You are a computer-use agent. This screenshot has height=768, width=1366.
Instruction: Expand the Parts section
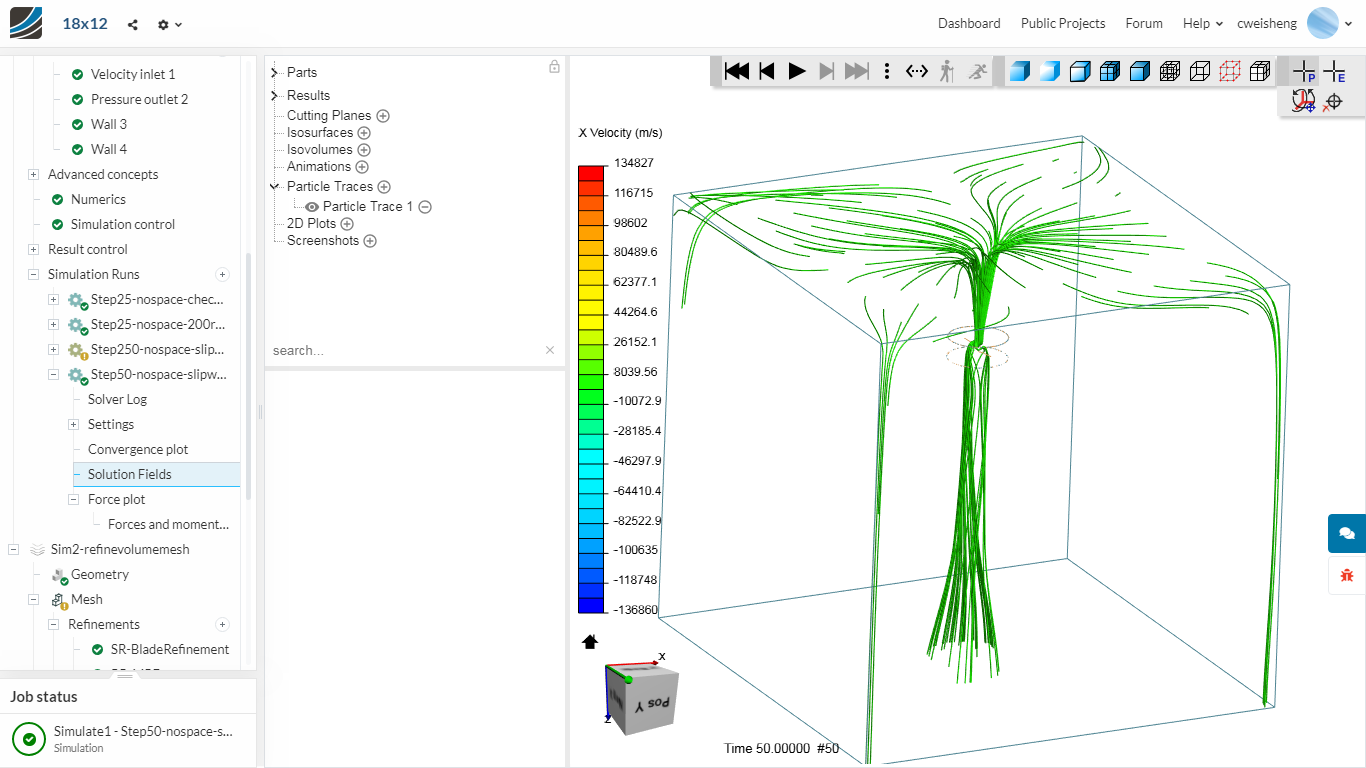coord(274,72)
